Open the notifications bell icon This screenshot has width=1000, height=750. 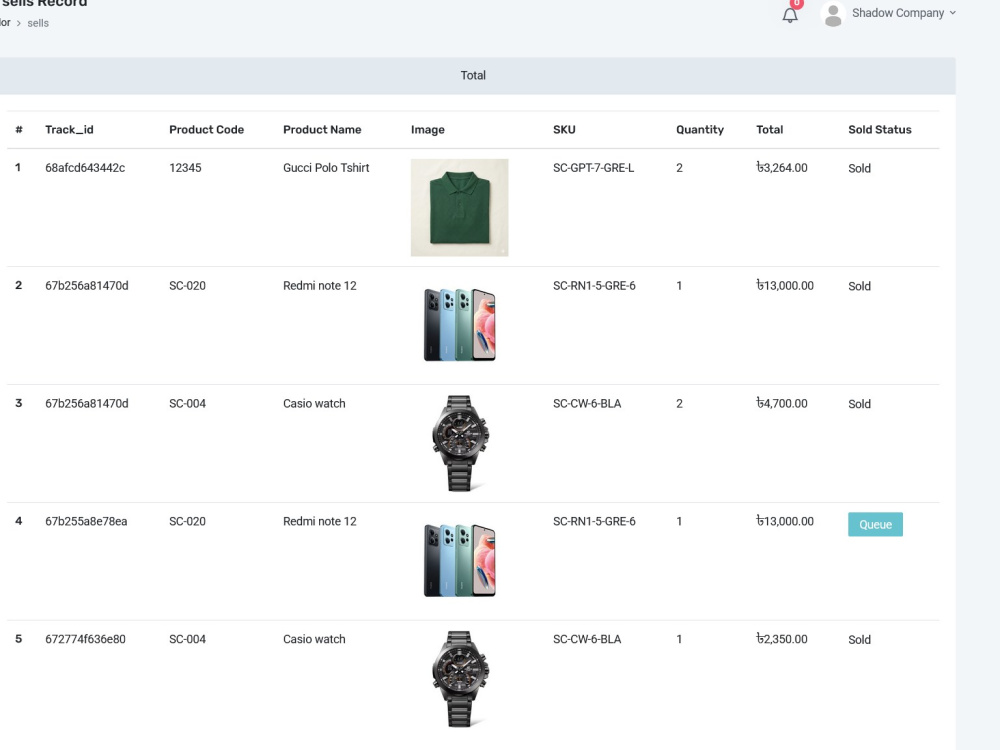click(x=790, y=15)
